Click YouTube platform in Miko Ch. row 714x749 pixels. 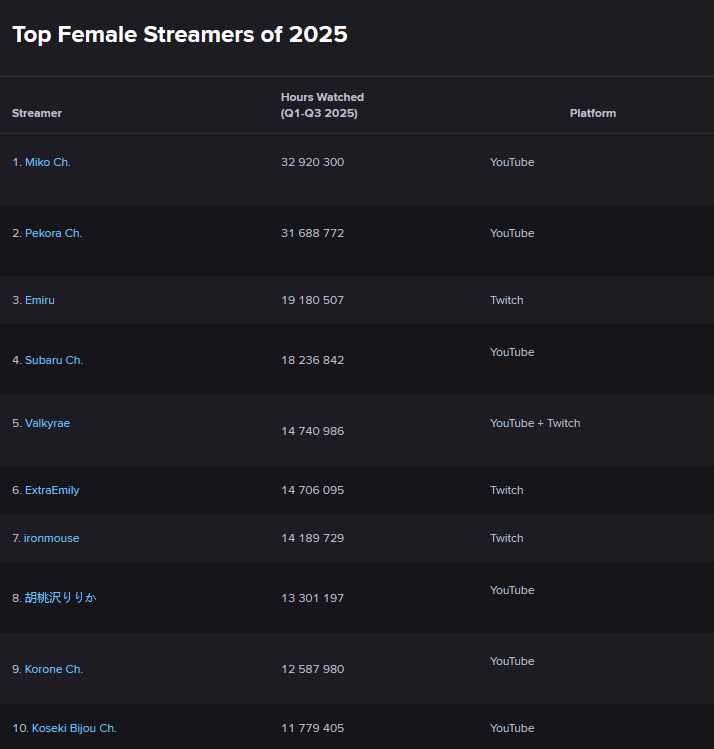[512, 162]
